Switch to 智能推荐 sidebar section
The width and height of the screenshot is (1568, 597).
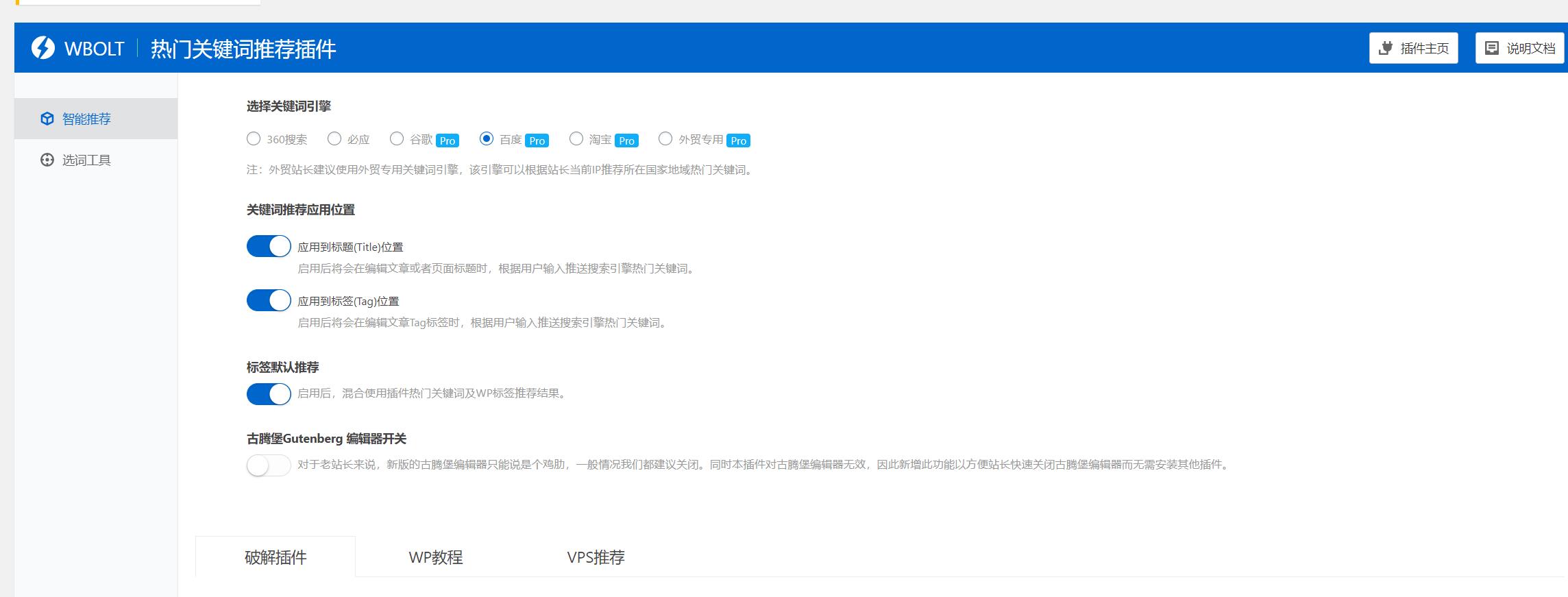pos(96,119)
